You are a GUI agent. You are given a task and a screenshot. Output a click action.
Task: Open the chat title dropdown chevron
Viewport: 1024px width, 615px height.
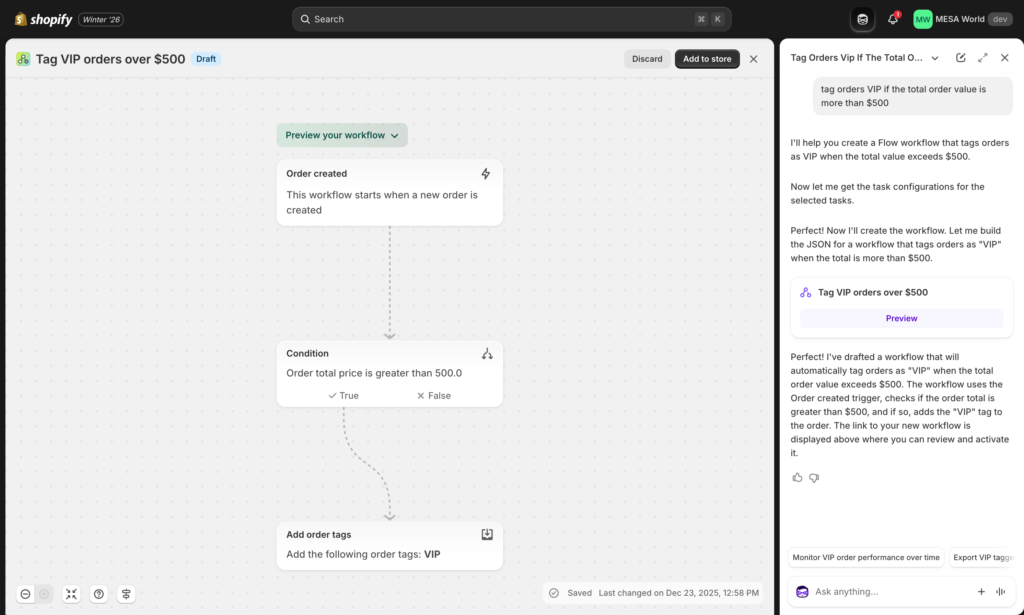935,58
